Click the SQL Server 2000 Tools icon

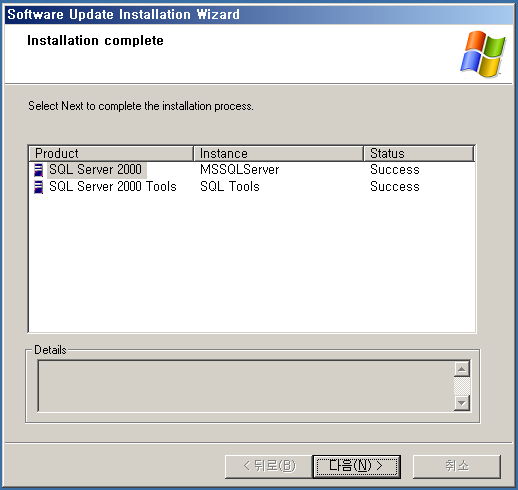click(x=39, y=187)
